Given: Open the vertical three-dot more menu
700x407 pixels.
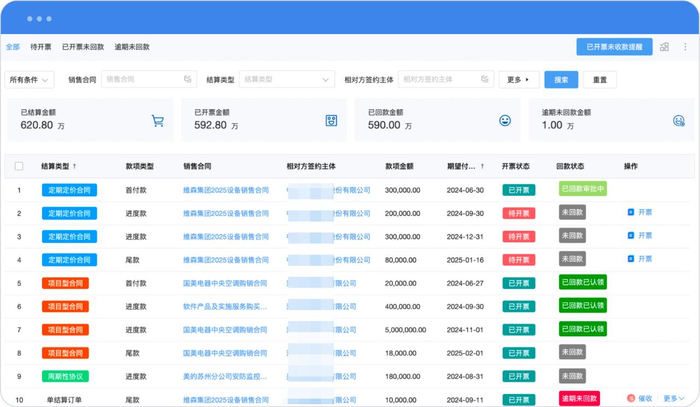Looking at the screenshot, I should (685, 47).
